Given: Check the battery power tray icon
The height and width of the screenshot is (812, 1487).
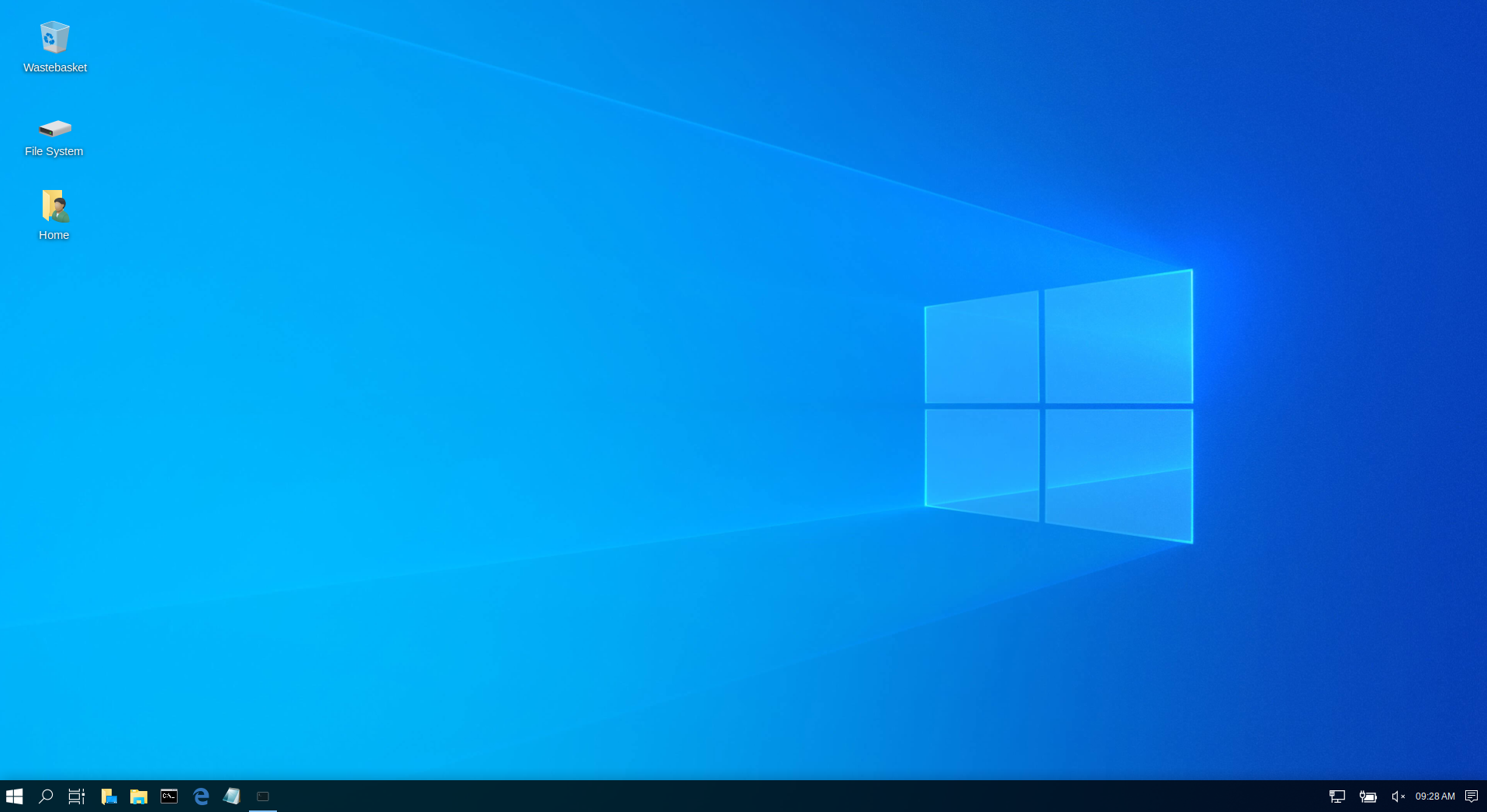Looking at the screenshot, I should 1368,796.
